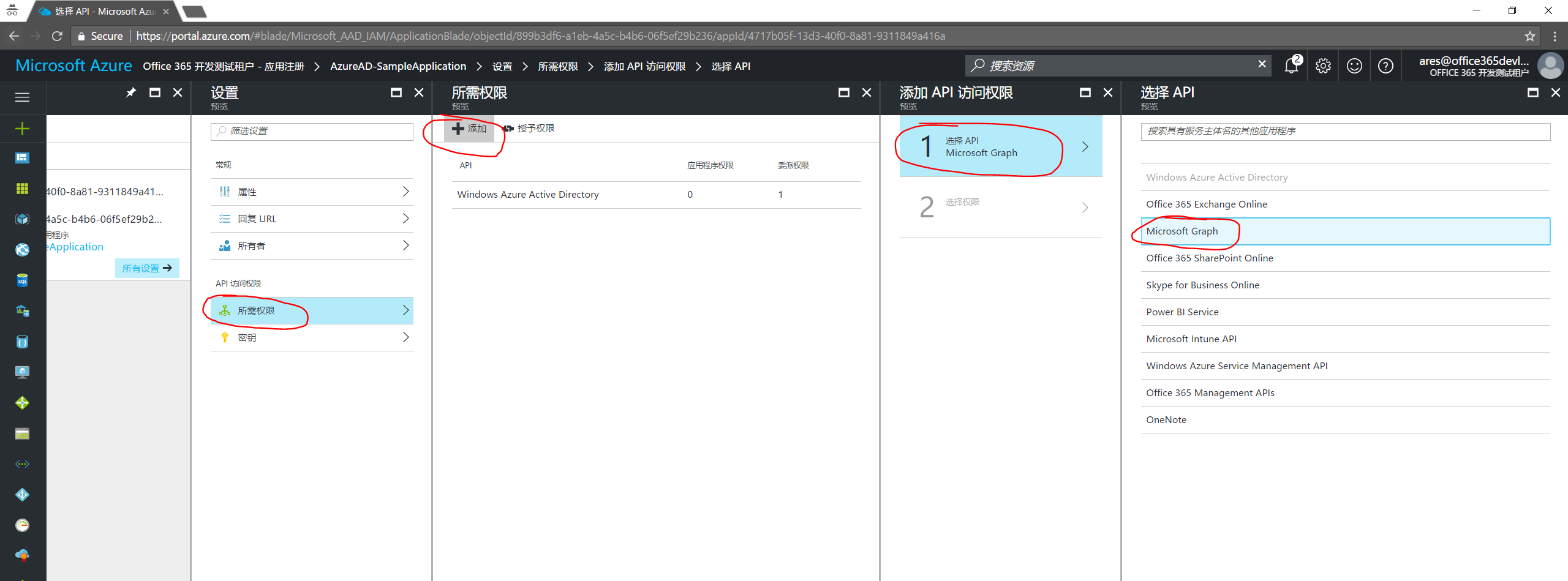The height and width of the screenshot is (581, 1568).
Task: Open notifications bell icon
Action: point(1292,66)
